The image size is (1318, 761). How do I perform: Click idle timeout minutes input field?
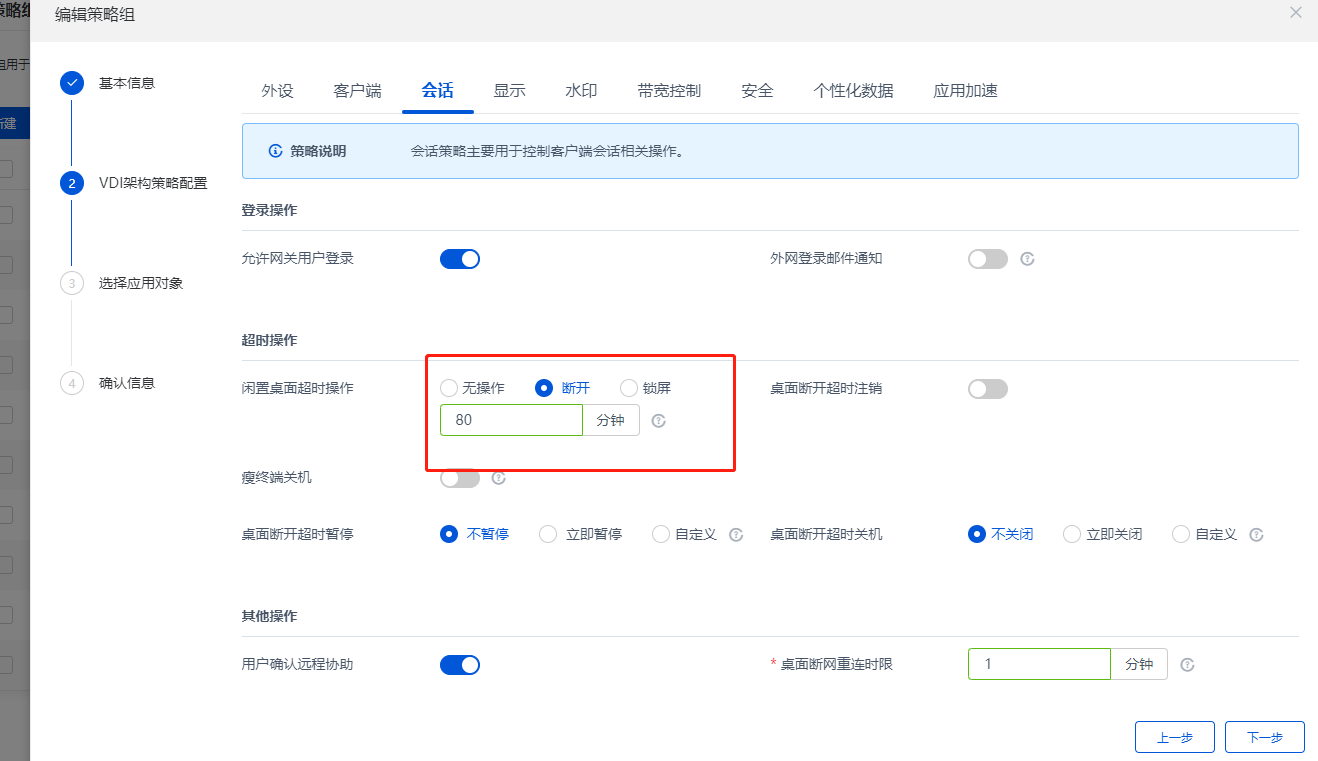click(x=511, y=420)
